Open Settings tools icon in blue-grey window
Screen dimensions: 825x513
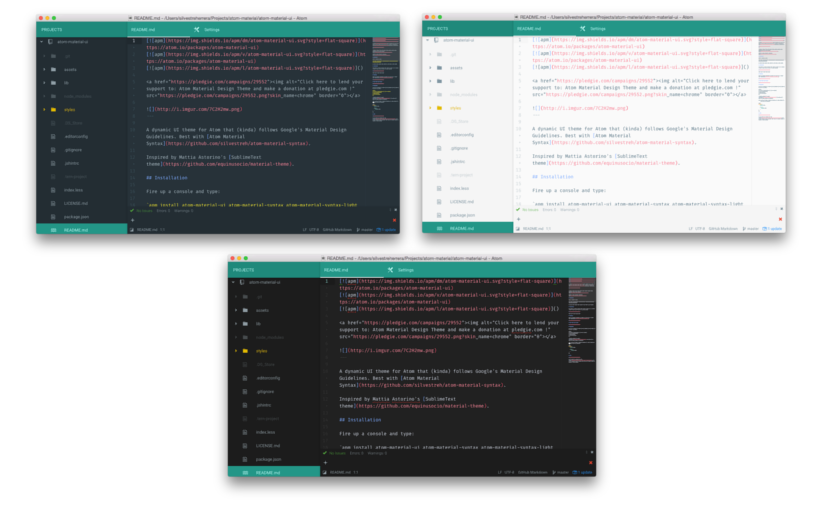click(x=197, y=29)
